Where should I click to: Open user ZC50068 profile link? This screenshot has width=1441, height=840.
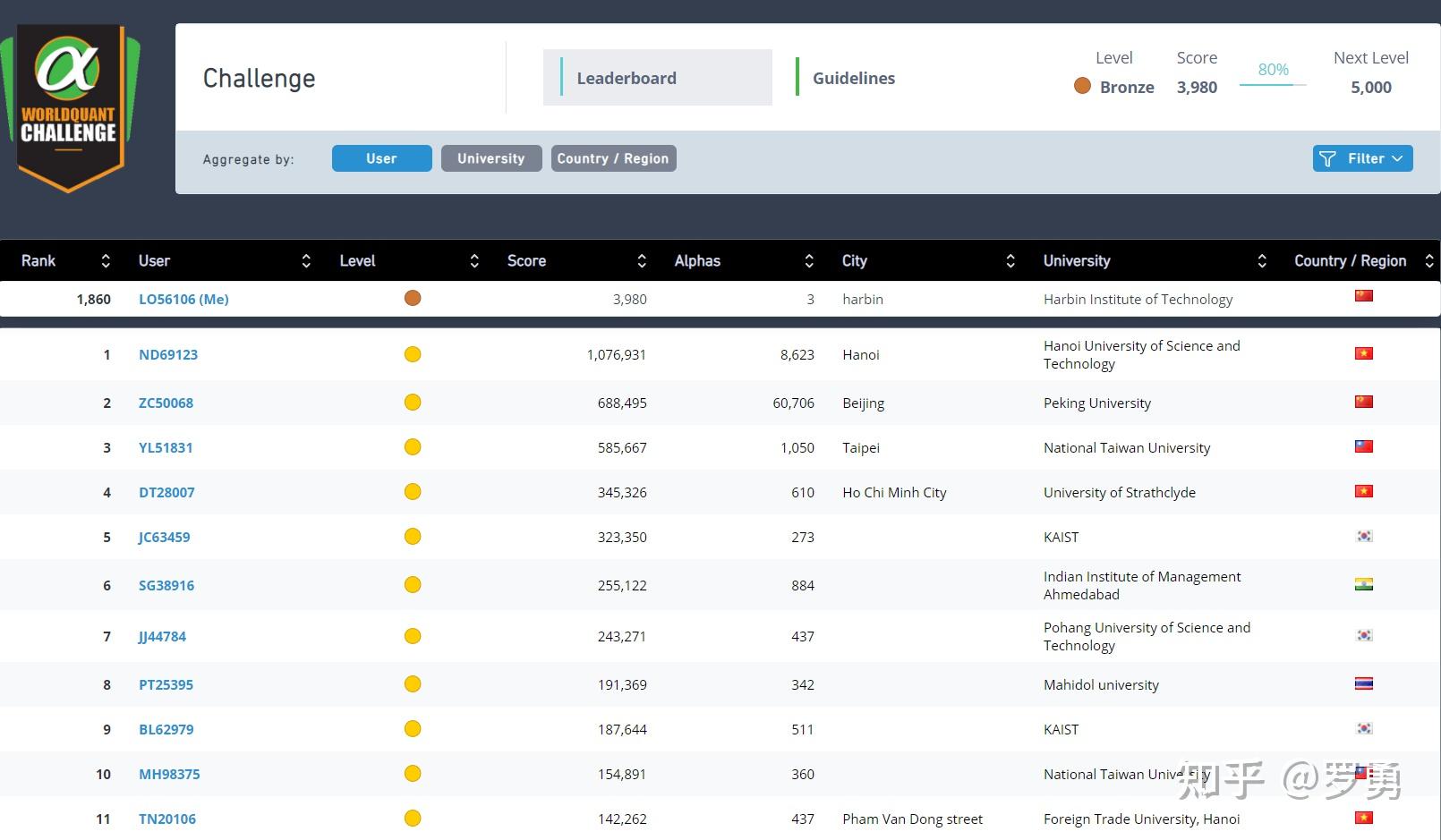[166, 403]
